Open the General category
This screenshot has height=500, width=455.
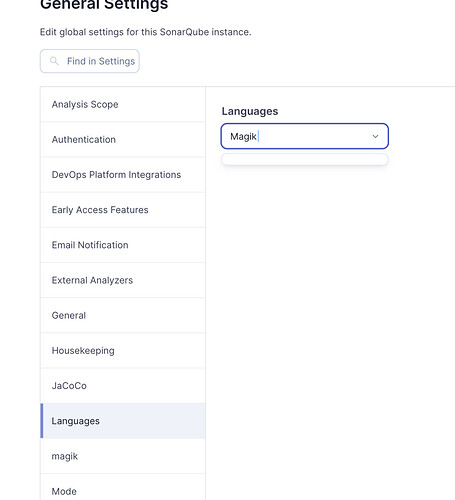coord(123,315)
